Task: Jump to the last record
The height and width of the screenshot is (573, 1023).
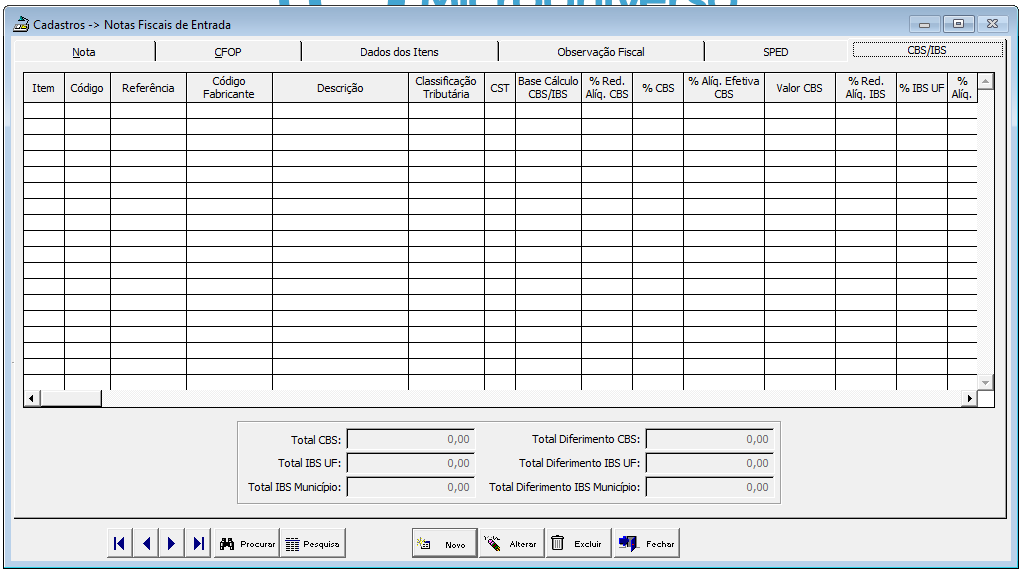Action: [199, 544]
